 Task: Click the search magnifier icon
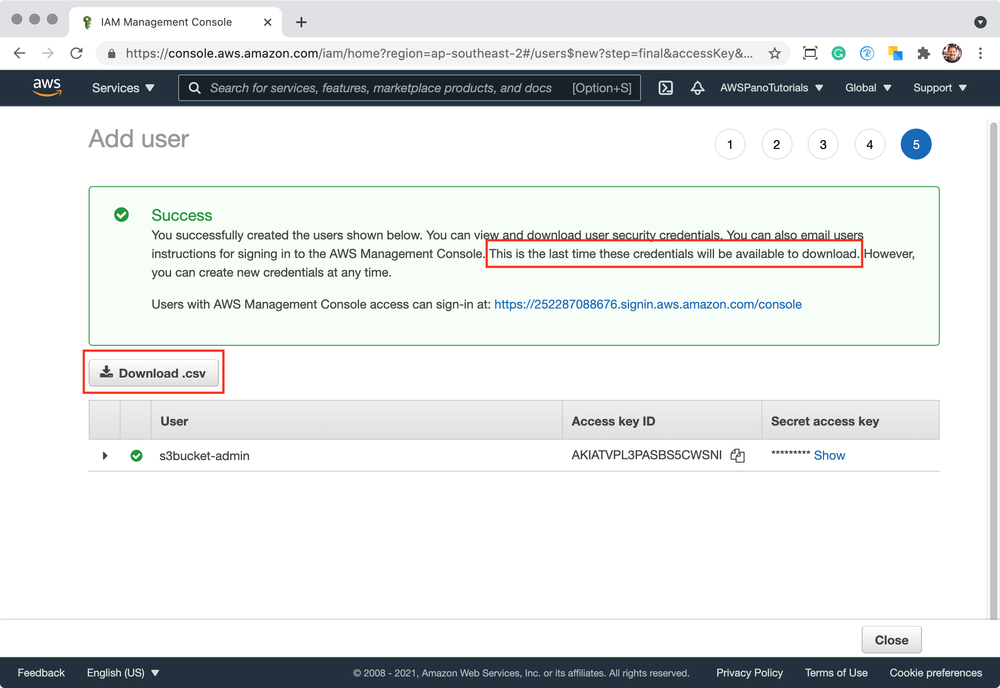(x=195, y=88)
